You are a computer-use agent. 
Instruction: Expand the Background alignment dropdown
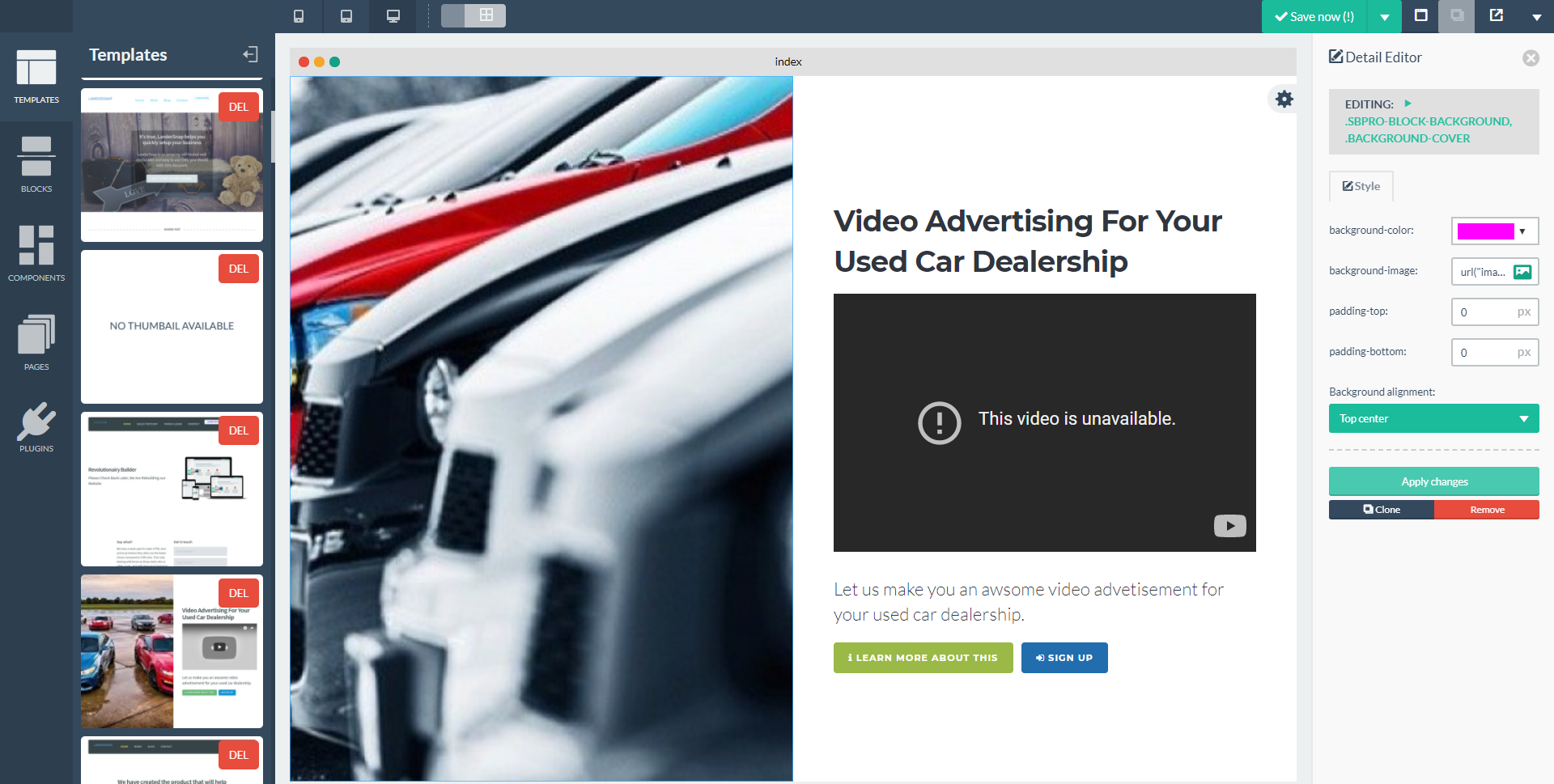tap(1433, 418)
